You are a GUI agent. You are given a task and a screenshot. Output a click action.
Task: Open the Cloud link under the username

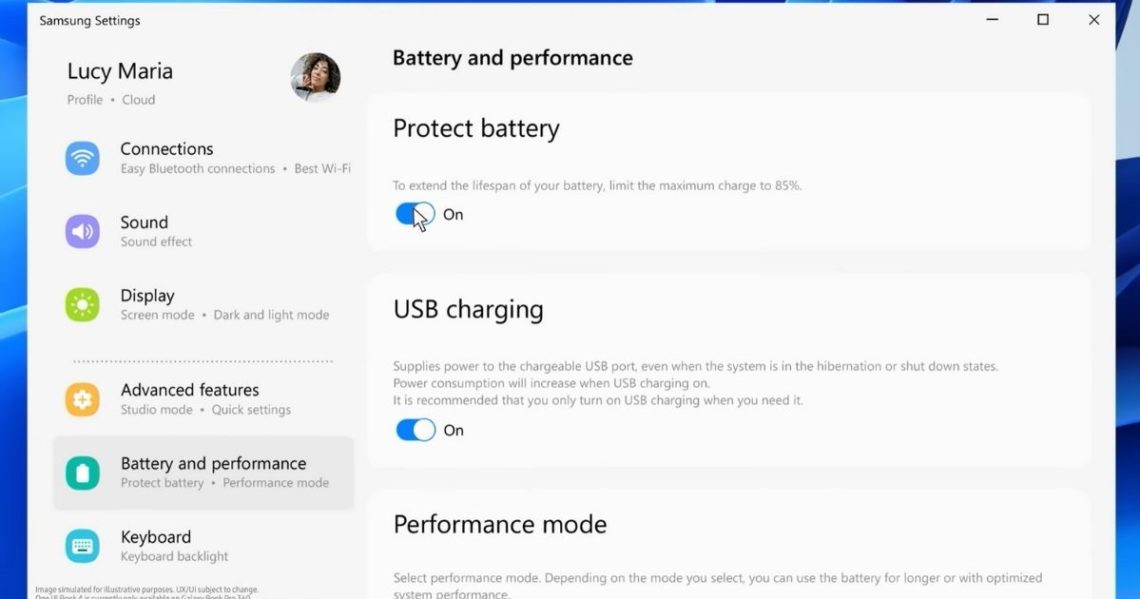[x=138, y=99]
